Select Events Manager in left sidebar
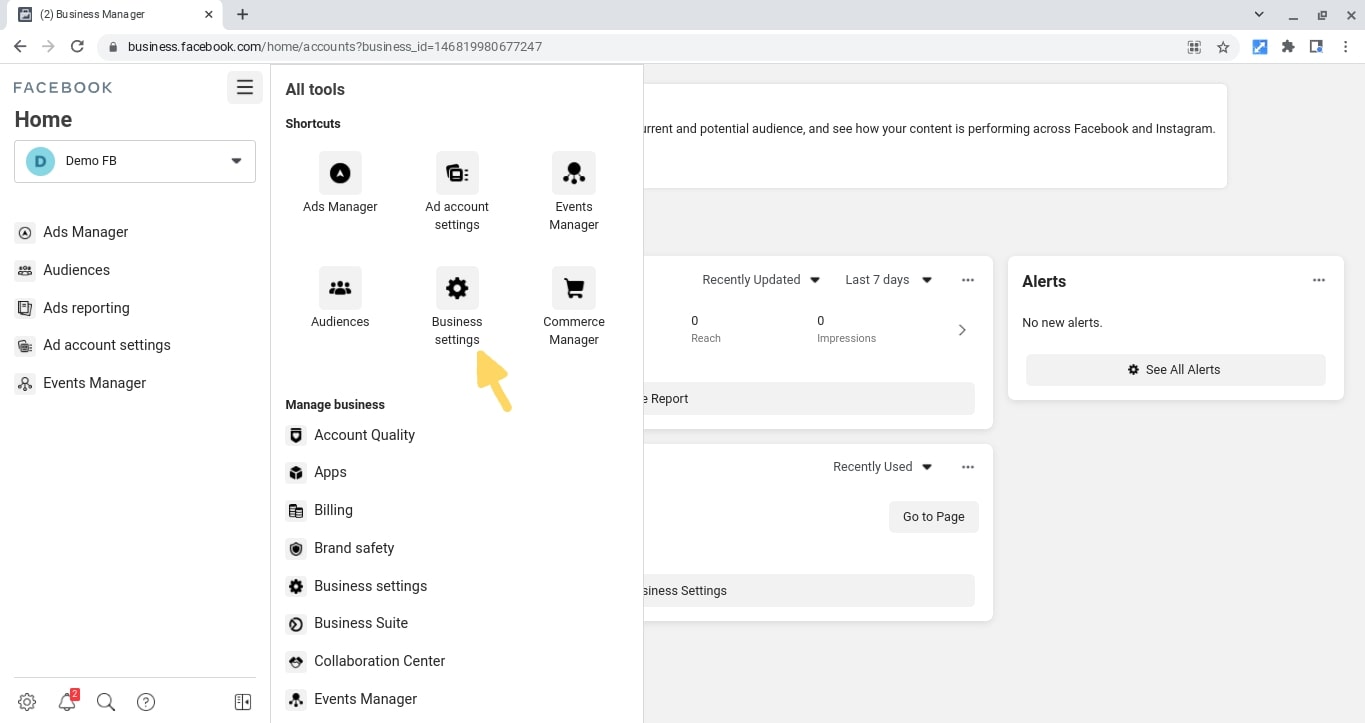This screenshot has height=723, width=1365. click(x=81, y=383)
